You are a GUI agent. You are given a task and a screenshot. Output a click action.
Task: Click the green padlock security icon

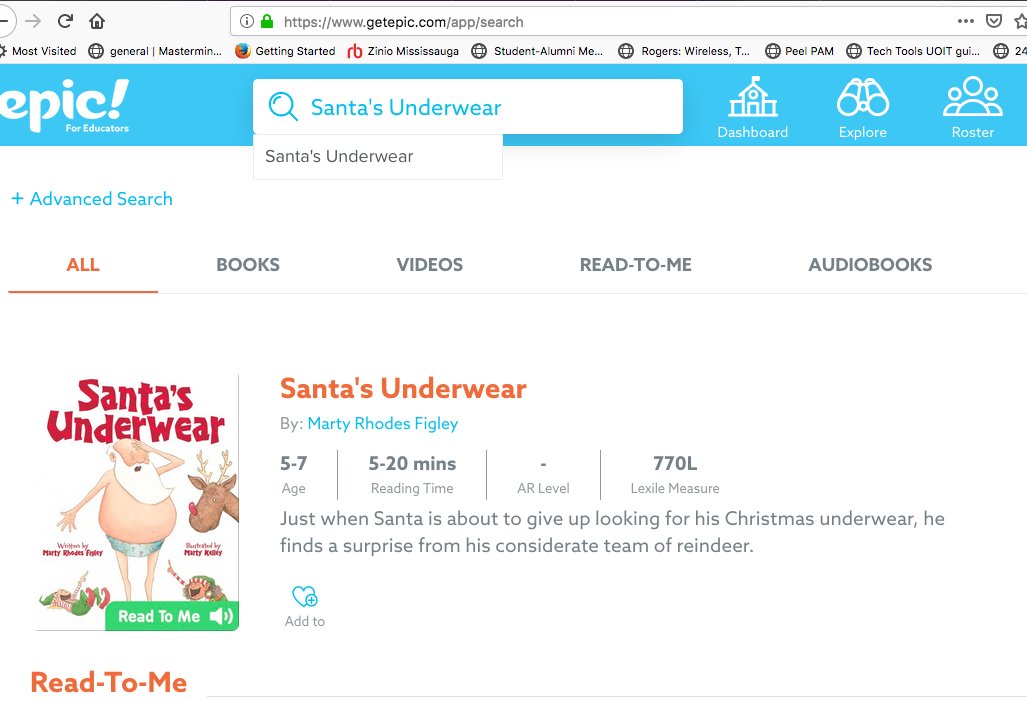[x=267, y=22]
